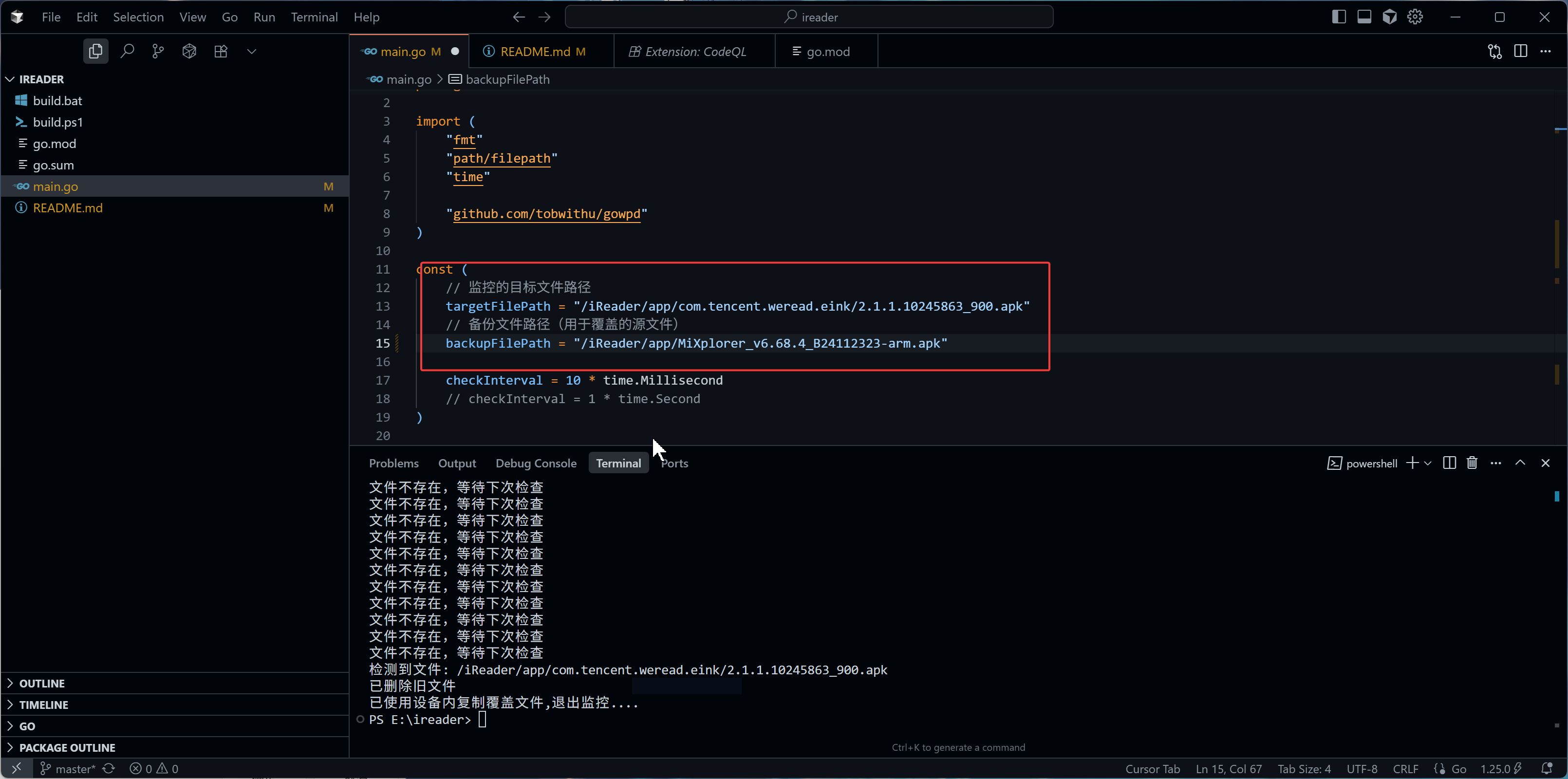Viewport: 1568px width, 779px height.
Task: Change the CRLF line ending setting
Action: pyautogui.click(x=1405, y=768)
